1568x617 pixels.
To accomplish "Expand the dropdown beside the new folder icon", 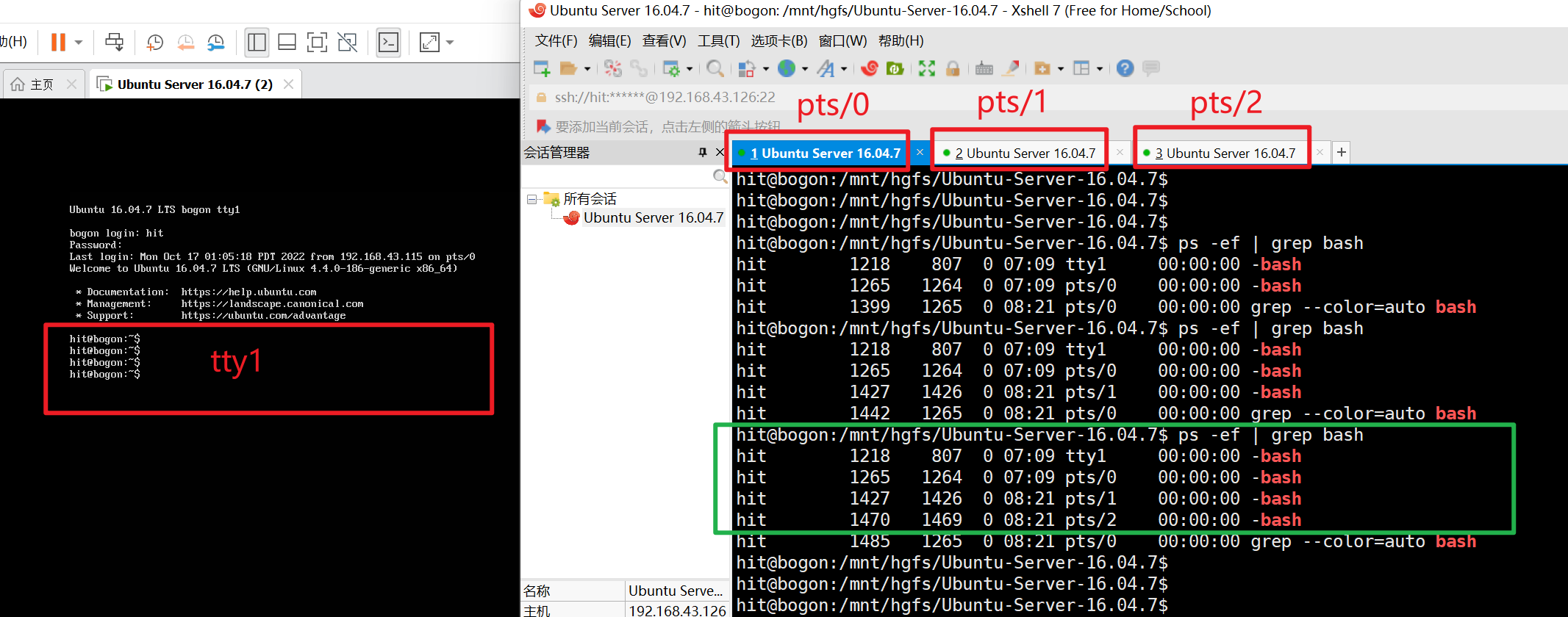I will (x=1061, y=69).
